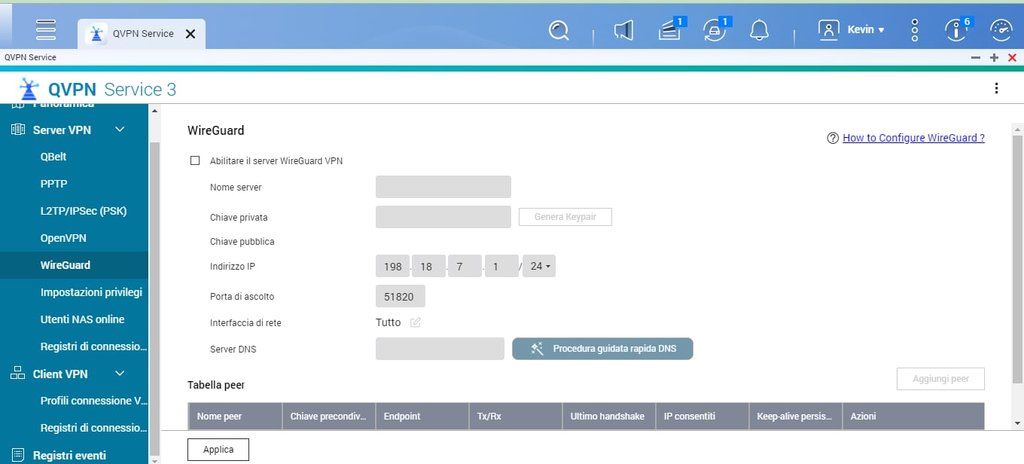
Task: Open the info icon with 6 badge
Action: pos(957,29)
